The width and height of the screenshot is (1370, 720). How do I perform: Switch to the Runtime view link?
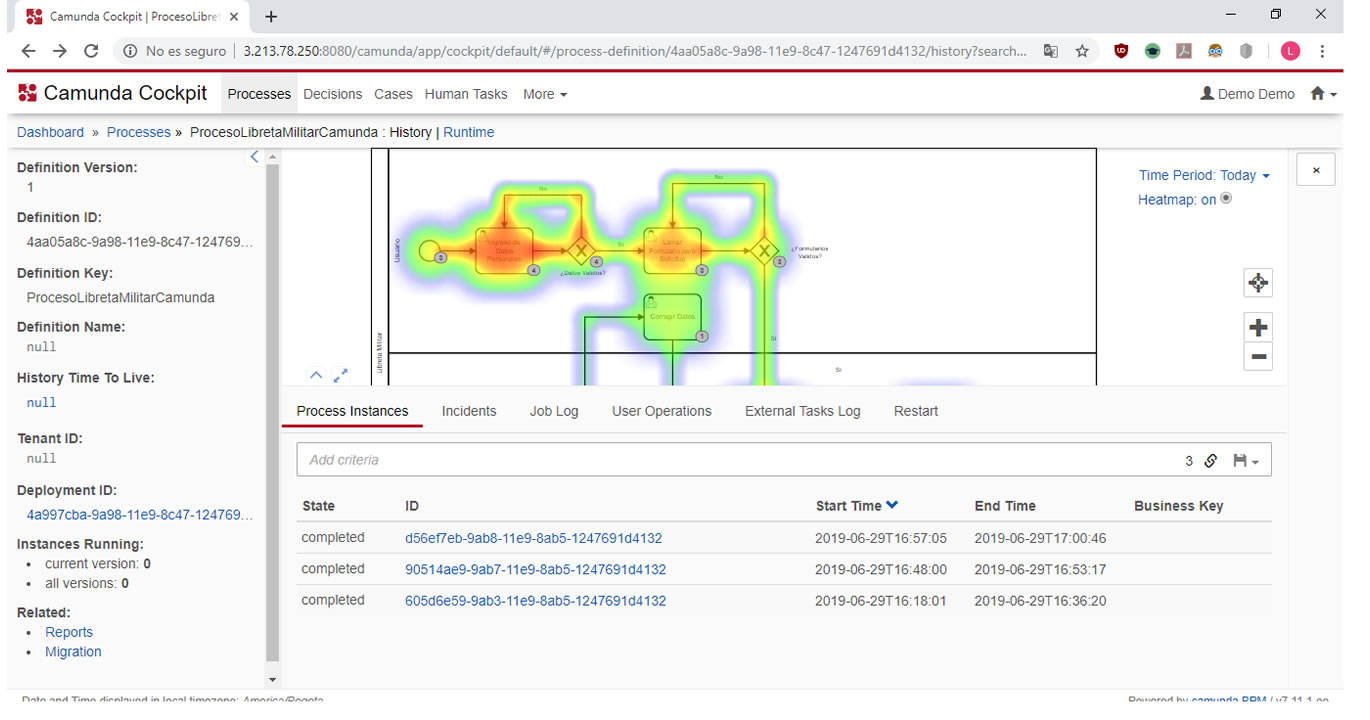(x=469, y=132)
